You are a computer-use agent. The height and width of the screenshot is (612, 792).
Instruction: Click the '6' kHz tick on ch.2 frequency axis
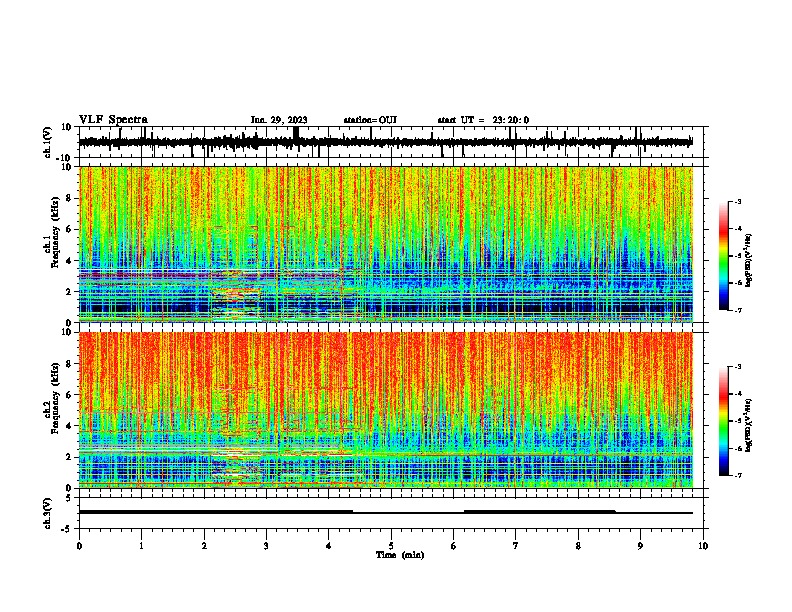click(x=69, y=395)
